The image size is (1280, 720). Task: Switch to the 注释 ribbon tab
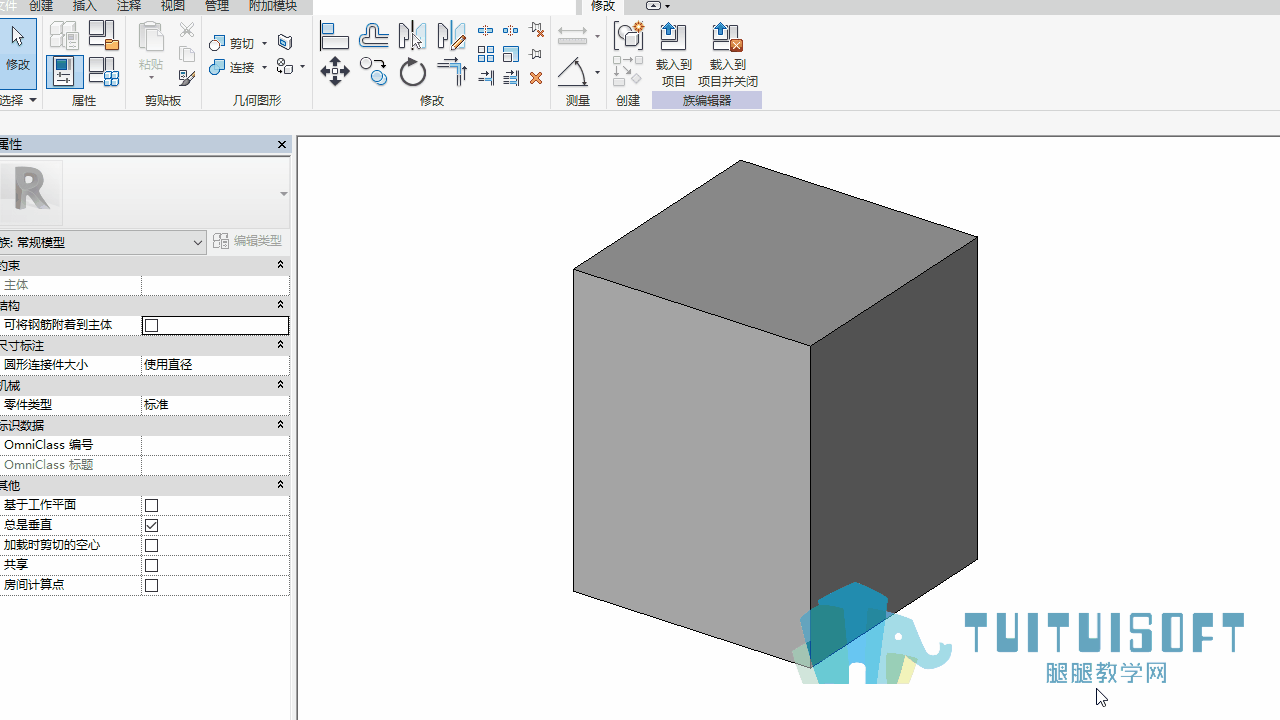click(129, 6)
